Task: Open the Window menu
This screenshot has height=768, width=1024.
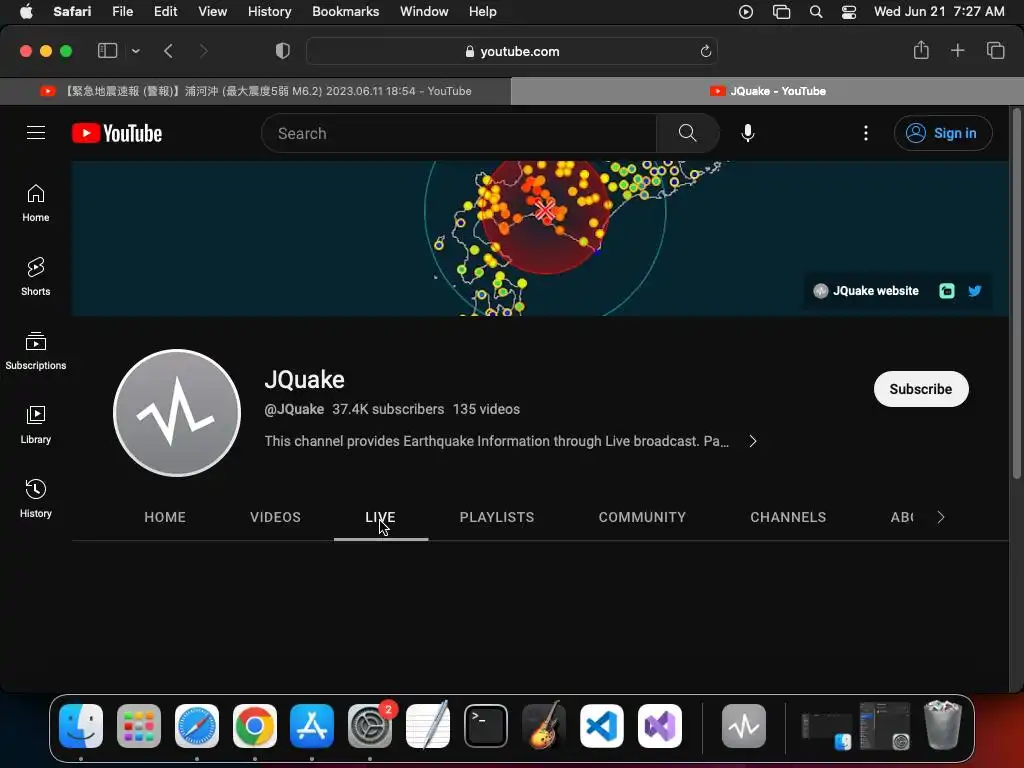Action: click(424, 12)
